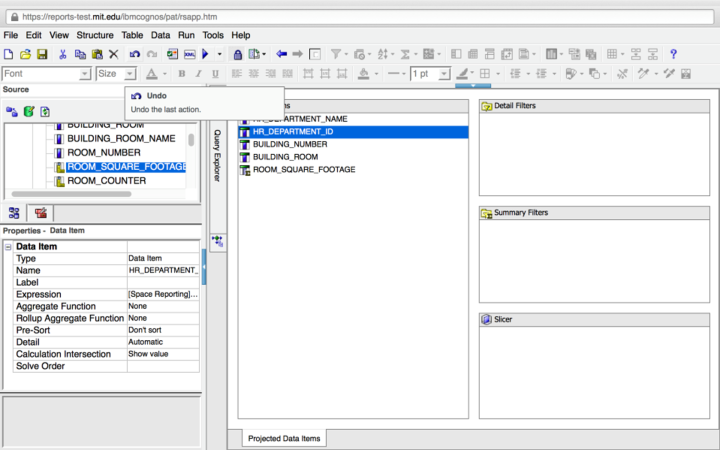Select BUILDING_NUMBER in the data items list

(x=289, y=144)
